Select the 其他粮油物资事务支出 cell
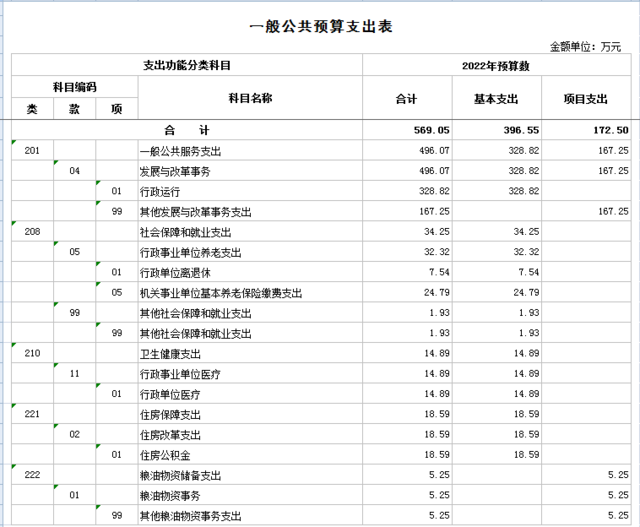 (190, 516)
